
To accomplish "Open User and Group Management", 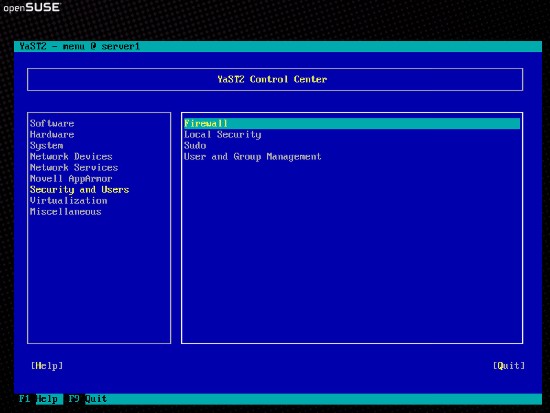I will pyautogui.click(x=253, y=157).
